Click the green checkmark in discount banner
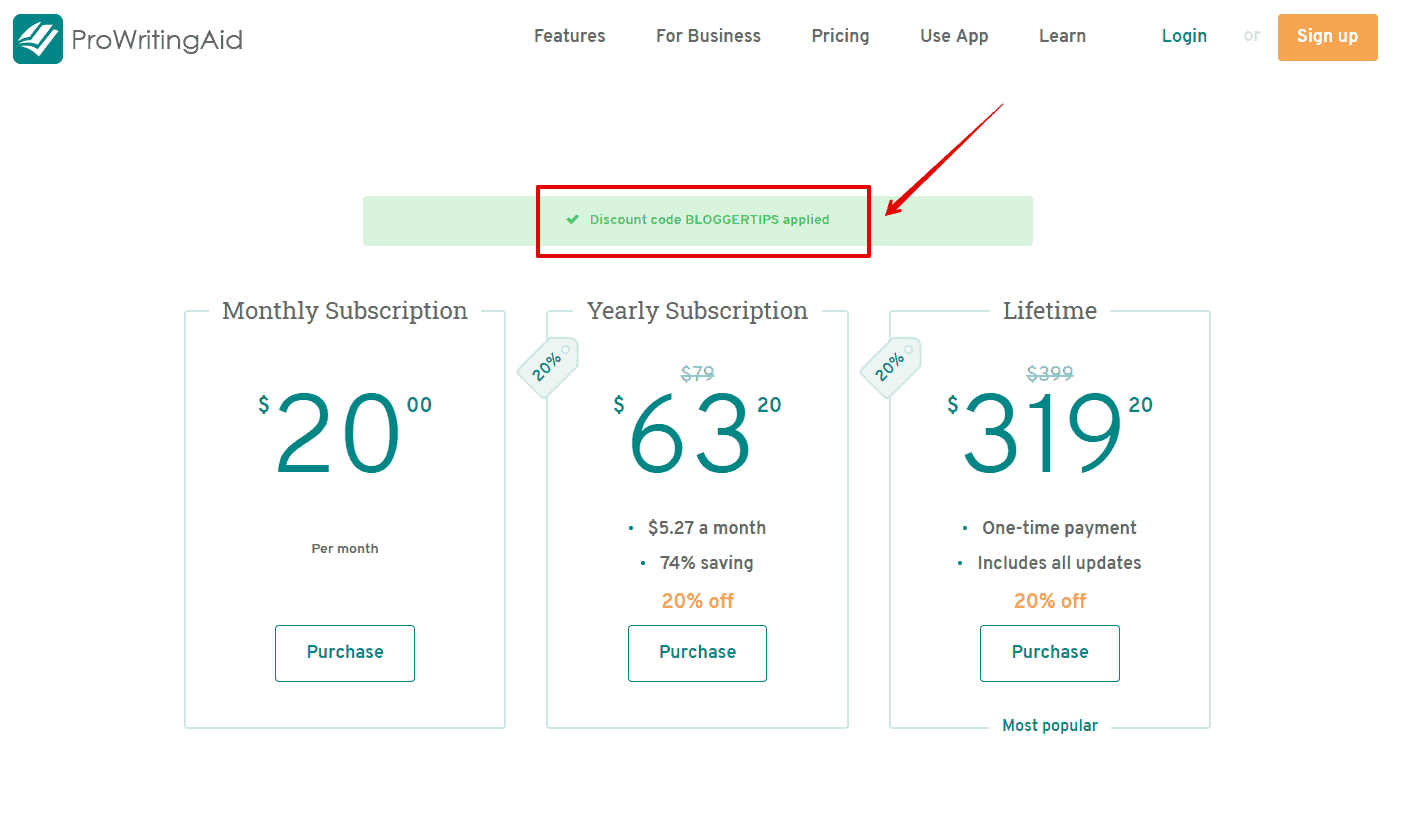 (x=572, y=220)
